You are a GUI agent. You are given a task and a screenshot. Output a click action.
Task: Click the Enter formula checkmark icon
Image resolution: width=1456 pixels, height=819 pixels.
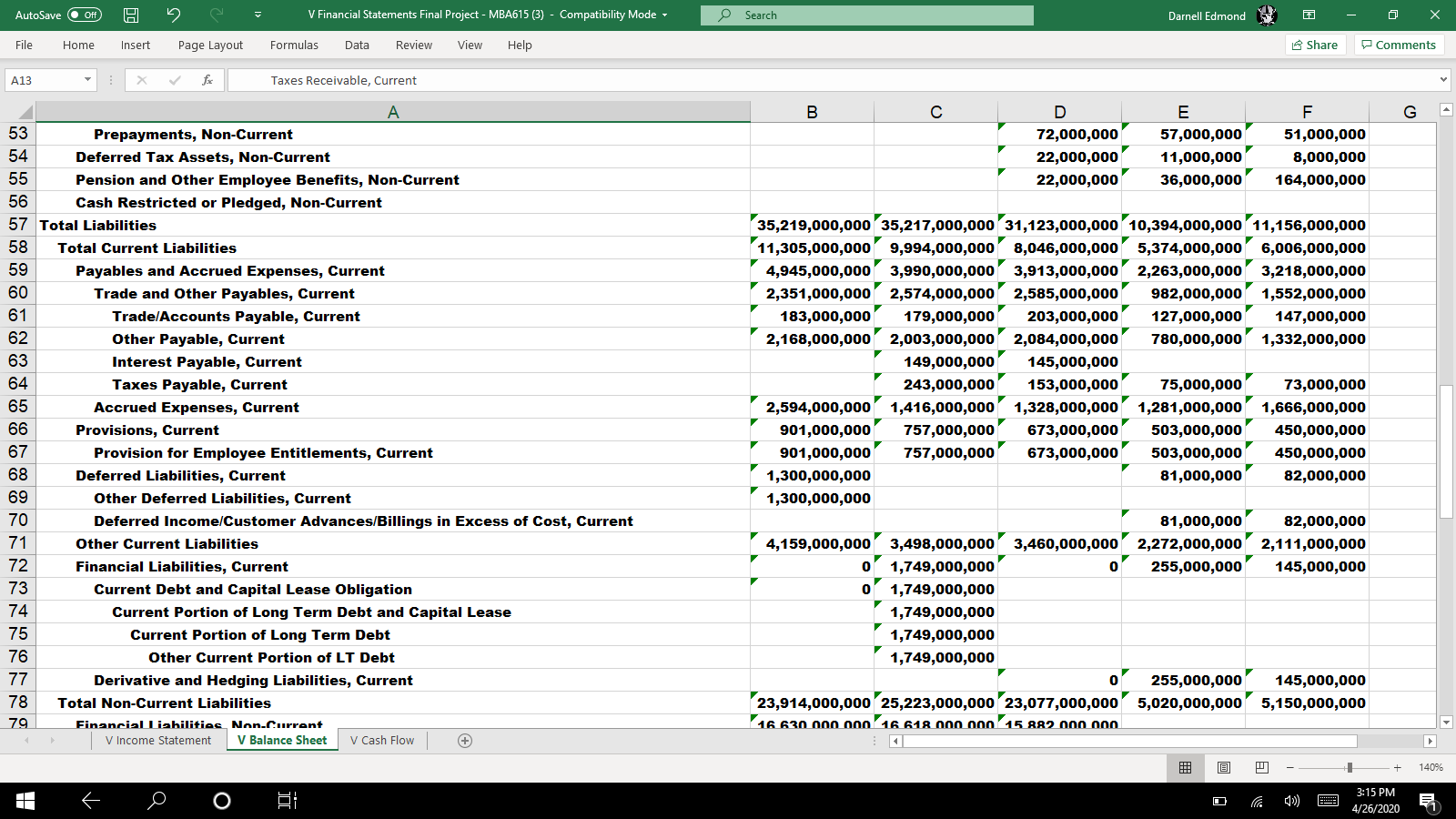pos(175,80)
